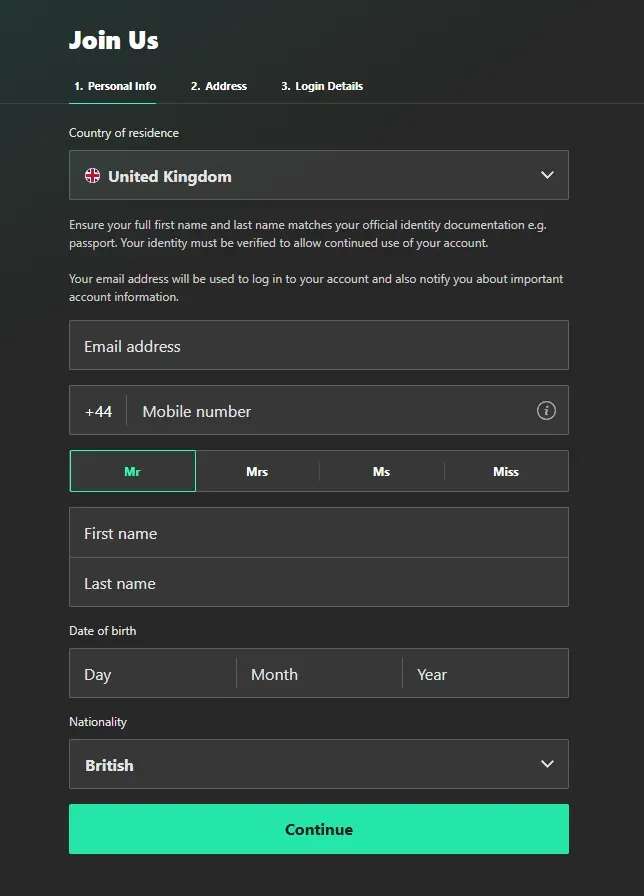644x896 pixels.
Task: Select the Year of birth field
Action: [x=485, y=674]
